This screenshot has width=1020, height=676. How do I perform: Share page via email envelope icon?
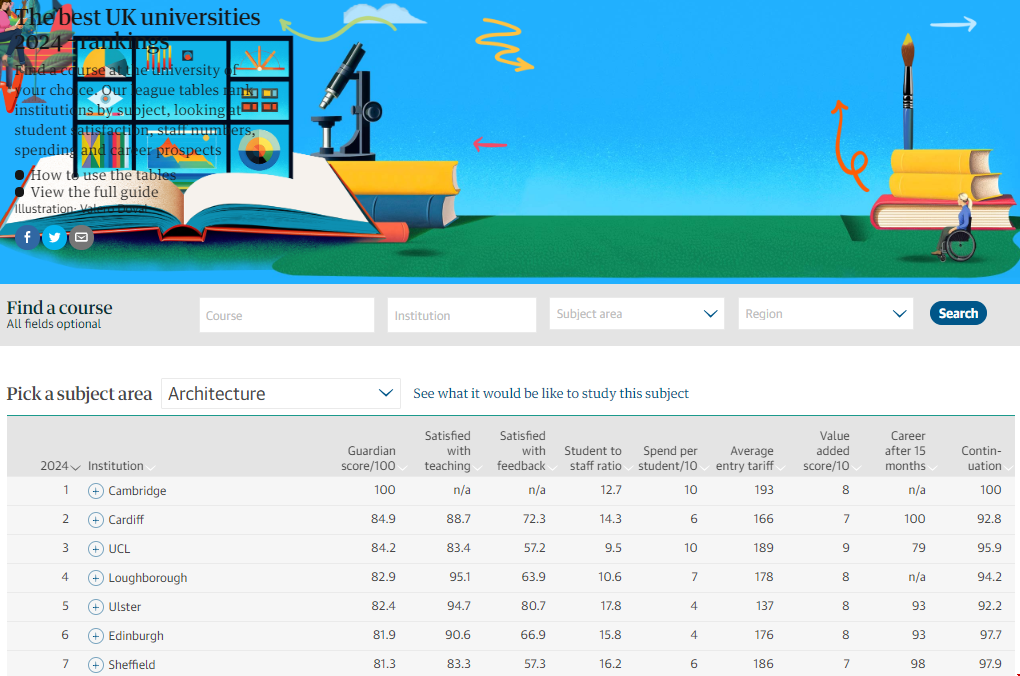(x=81, y=237)
